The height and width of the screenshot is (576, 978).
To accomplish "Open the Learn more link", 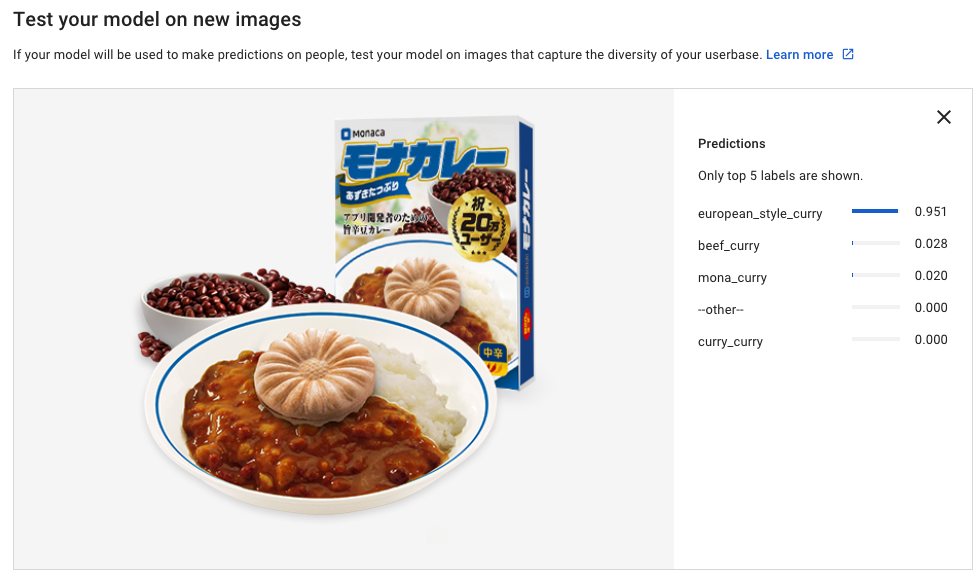I will point(799,55).
